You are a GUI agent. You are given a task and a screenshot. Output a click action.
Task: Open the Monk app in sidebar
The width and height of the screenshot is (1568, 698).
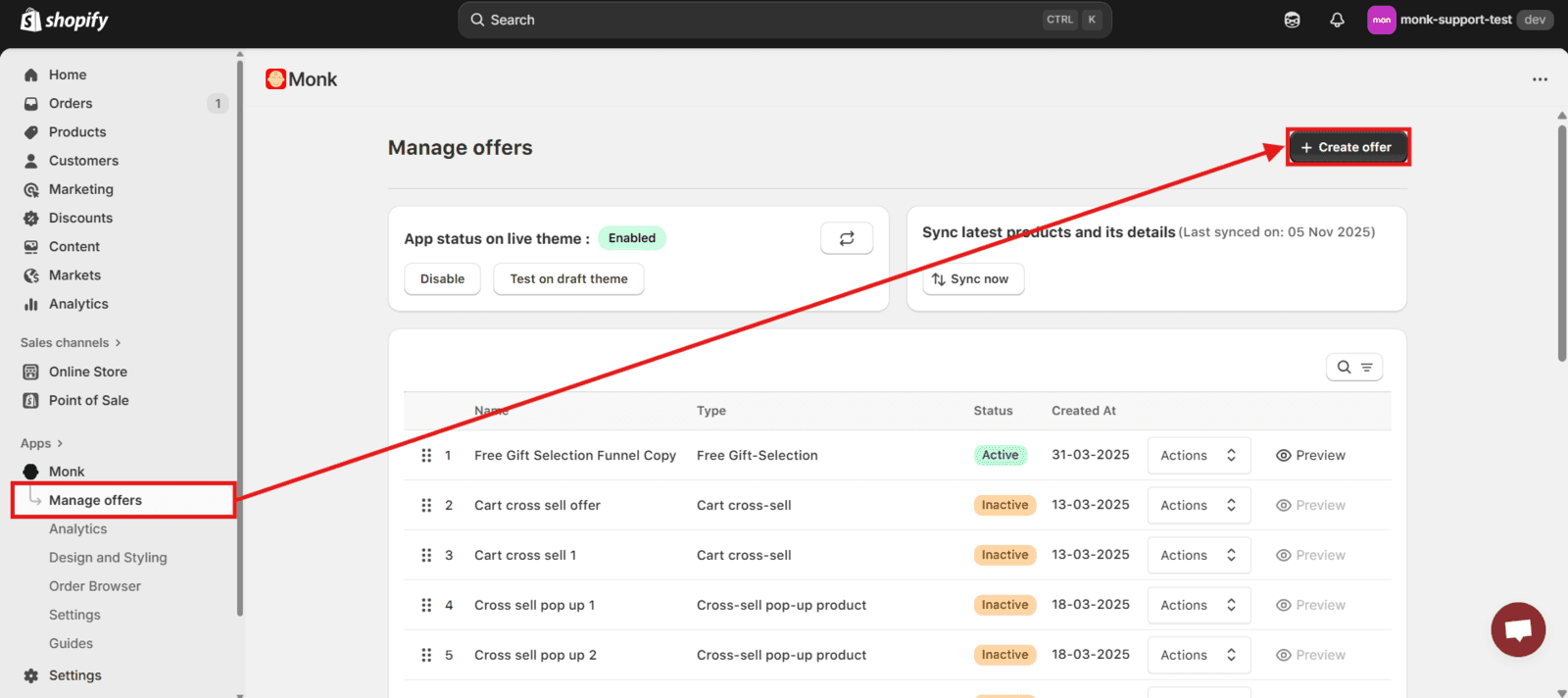(x=67, y=472)
